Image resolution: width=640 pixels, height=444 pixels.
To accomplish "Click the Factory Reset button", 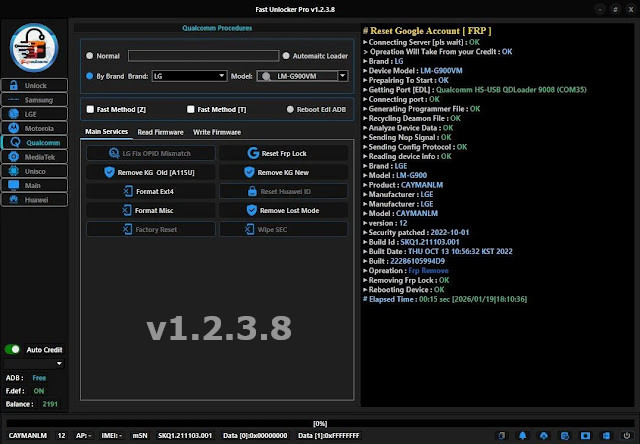I will [151, 229].
